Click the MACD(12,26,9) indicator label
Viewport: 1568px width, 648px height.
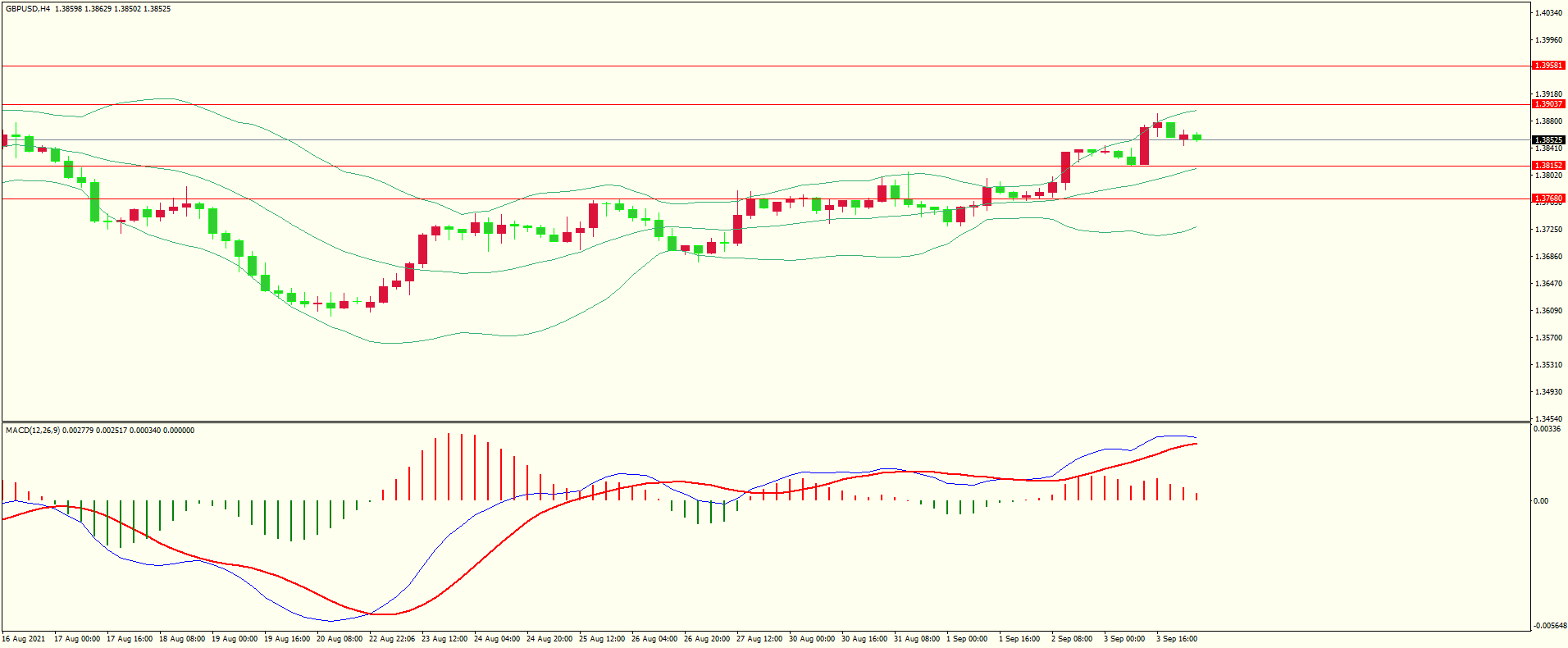[x=33, y=431]
